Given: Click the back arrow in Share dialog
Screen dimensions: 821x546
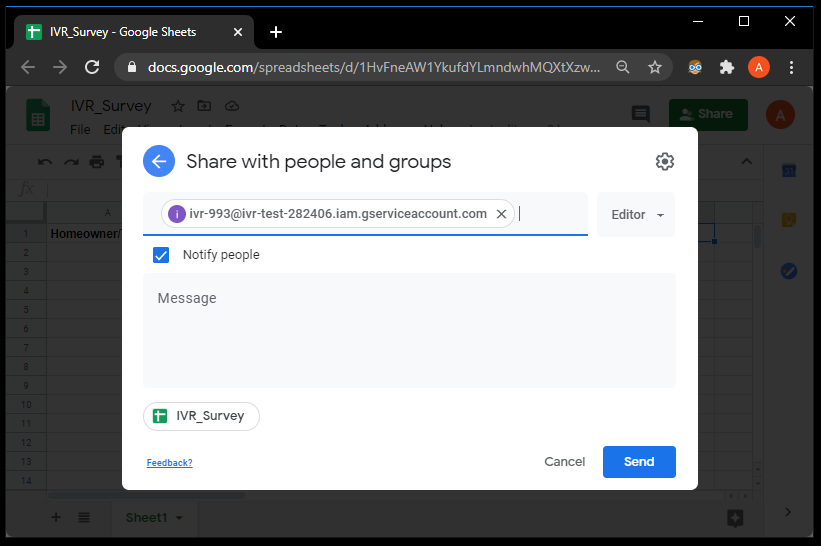Looking at the screenshot, I should (159, 161).
